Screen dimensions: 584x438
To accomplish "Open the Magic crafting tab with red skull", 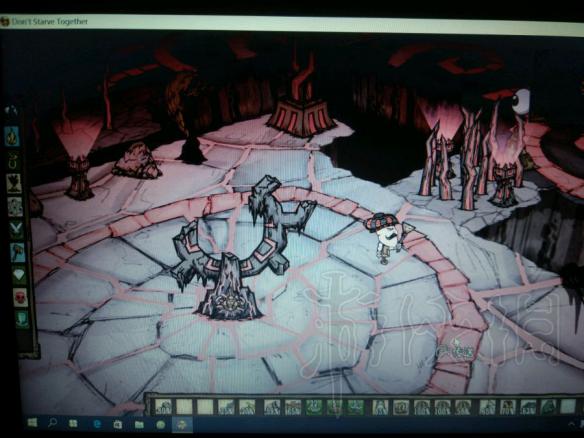I will pos(20,298).
